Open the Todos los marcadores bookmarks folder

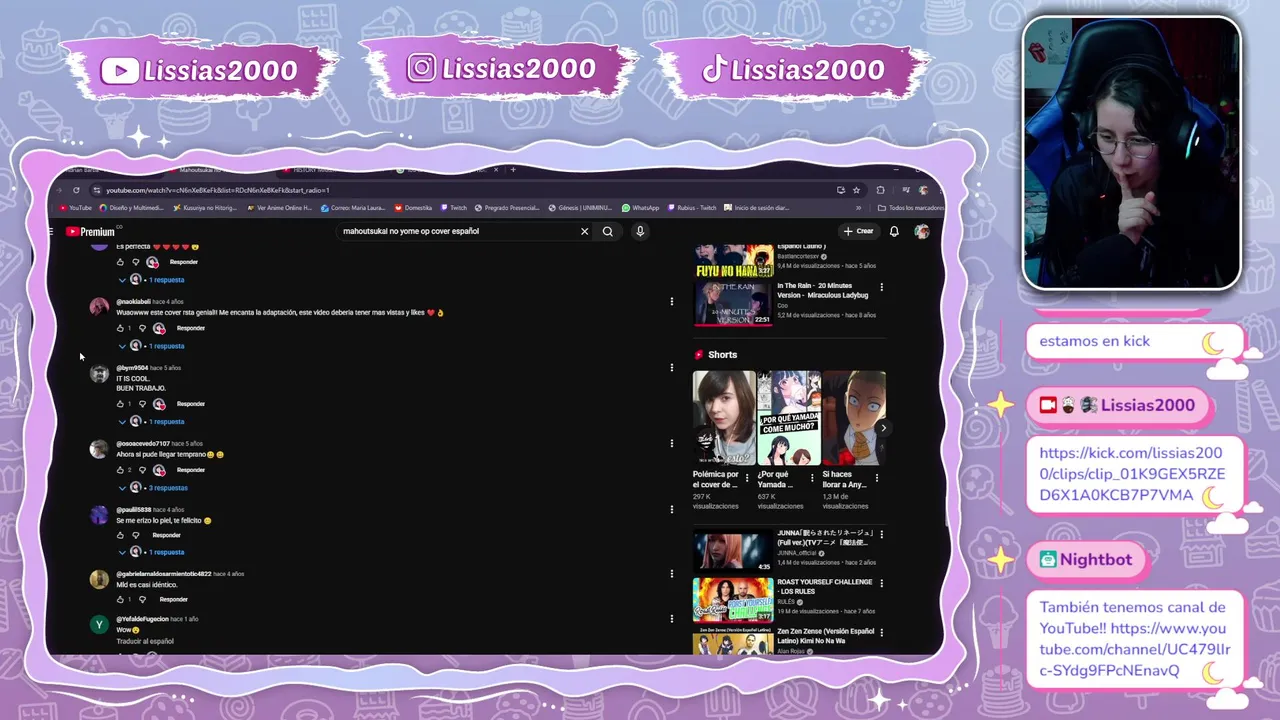(910, 208)
